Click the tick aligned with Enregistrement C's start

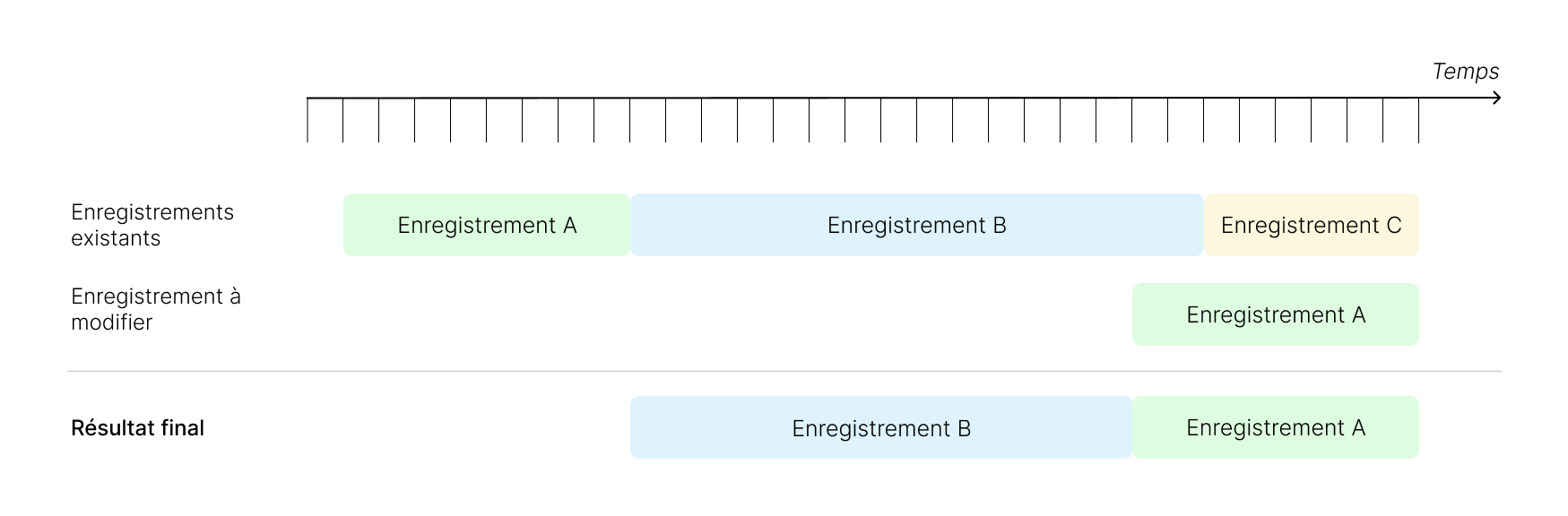point(1204,120)
